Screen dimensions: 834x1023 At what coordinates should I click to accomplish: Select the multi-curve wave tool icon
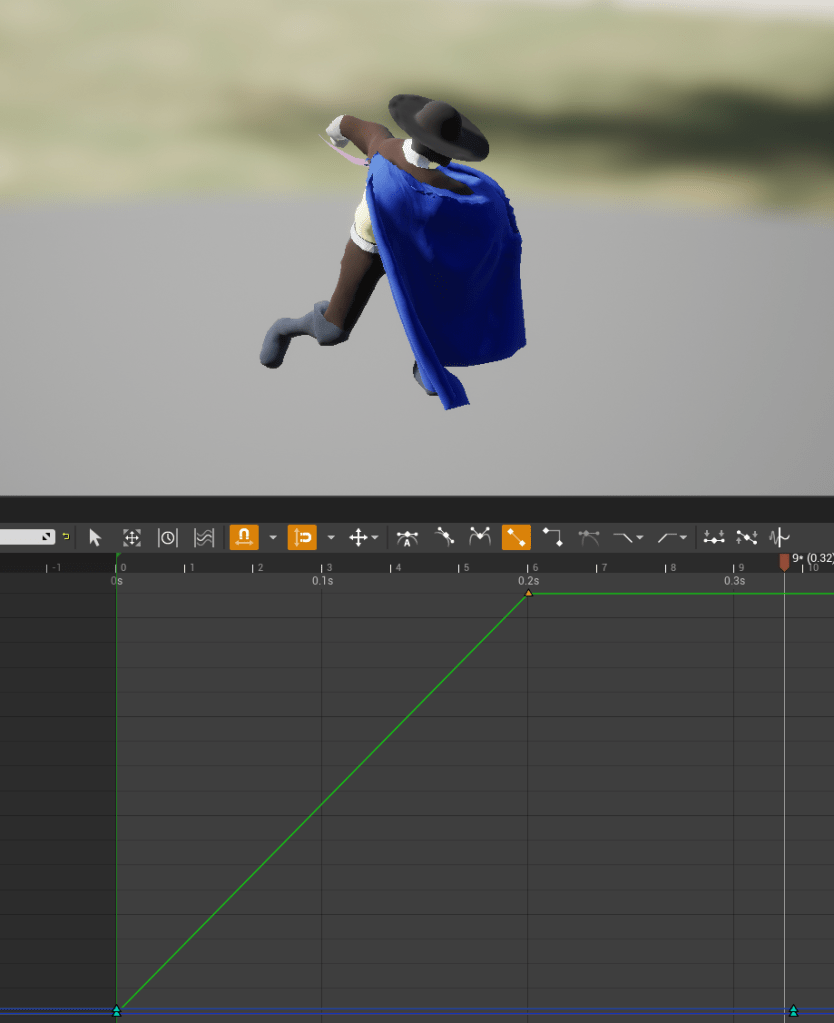pos(204,538)
